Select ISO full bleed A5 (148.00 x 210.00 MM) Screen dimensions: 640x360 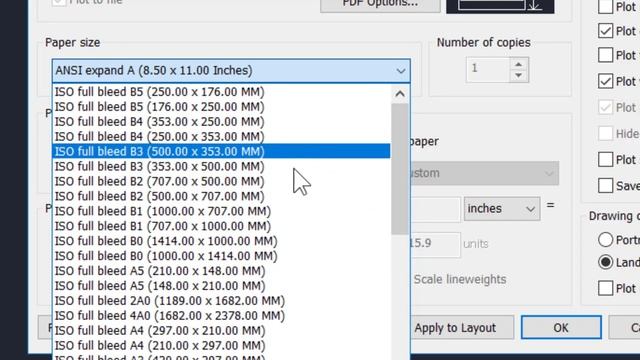pos(221,286)
